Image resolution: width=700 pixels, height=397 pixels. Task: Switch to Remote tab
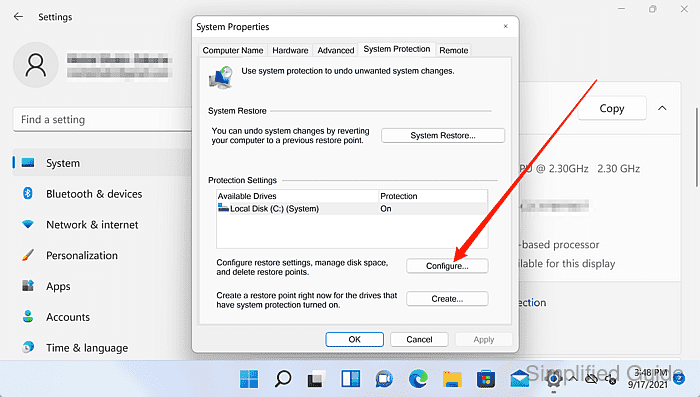454,50
